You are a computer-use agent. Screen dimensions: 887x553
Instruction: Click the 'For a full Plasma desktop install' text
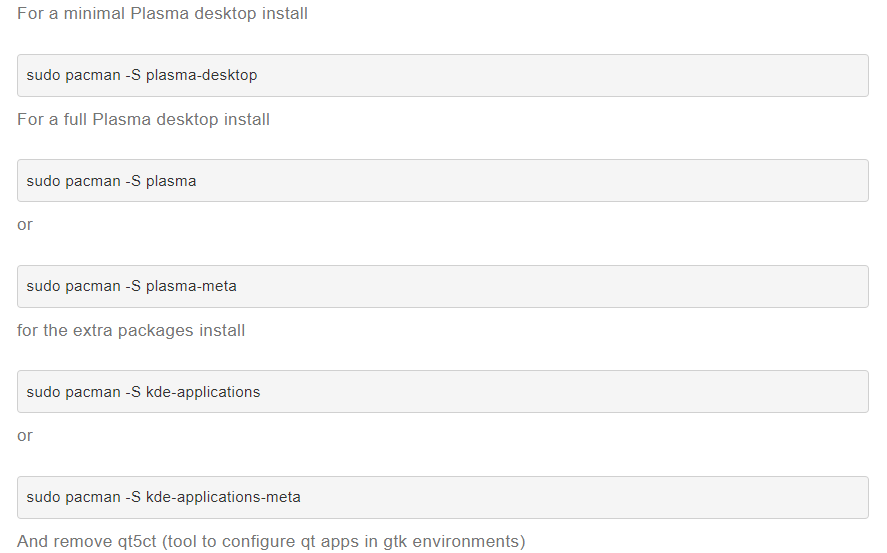pos(143,119)
